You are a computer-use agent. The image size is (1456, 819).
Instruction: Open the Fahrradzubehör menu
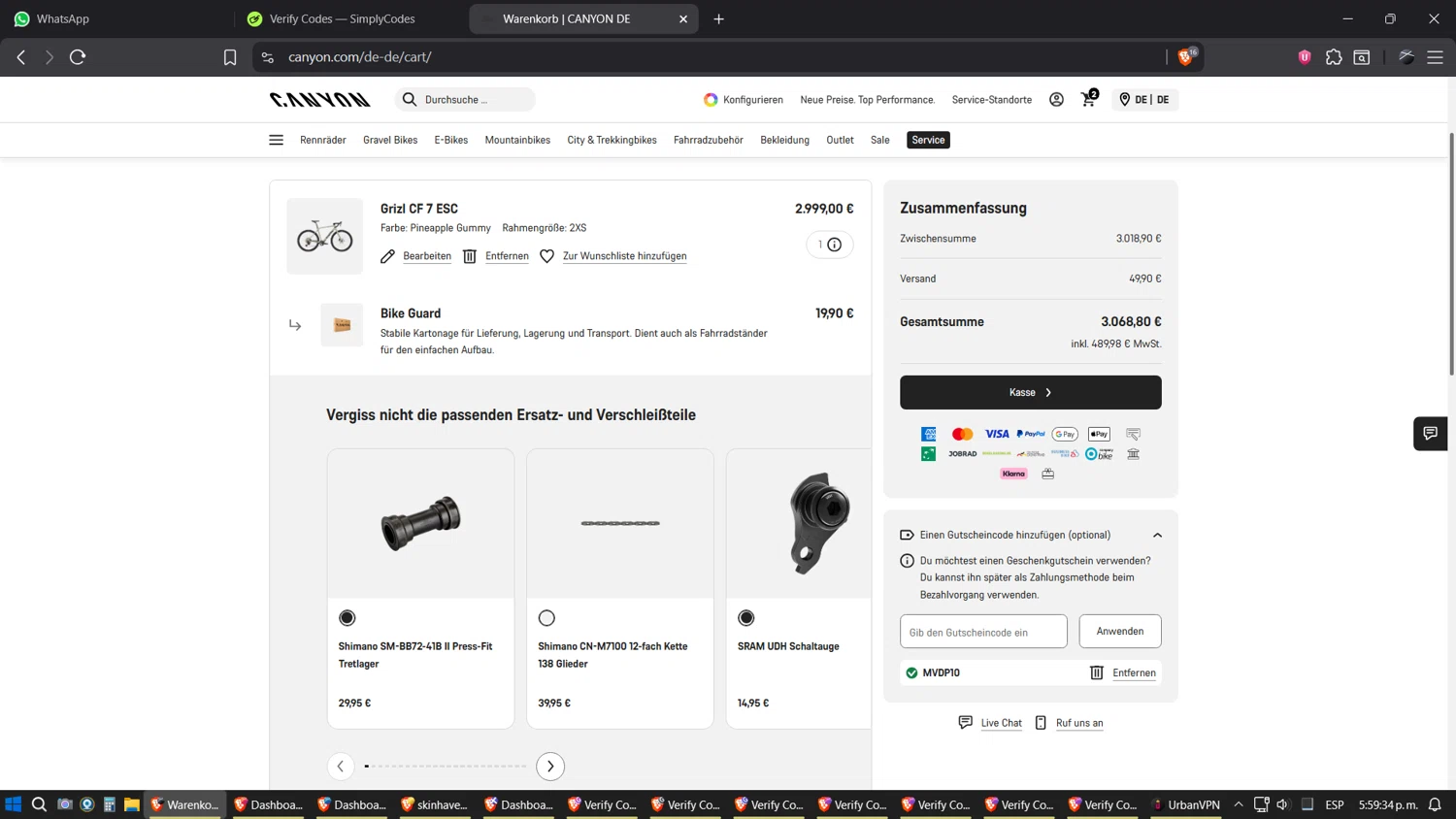[x=709, y=140]
